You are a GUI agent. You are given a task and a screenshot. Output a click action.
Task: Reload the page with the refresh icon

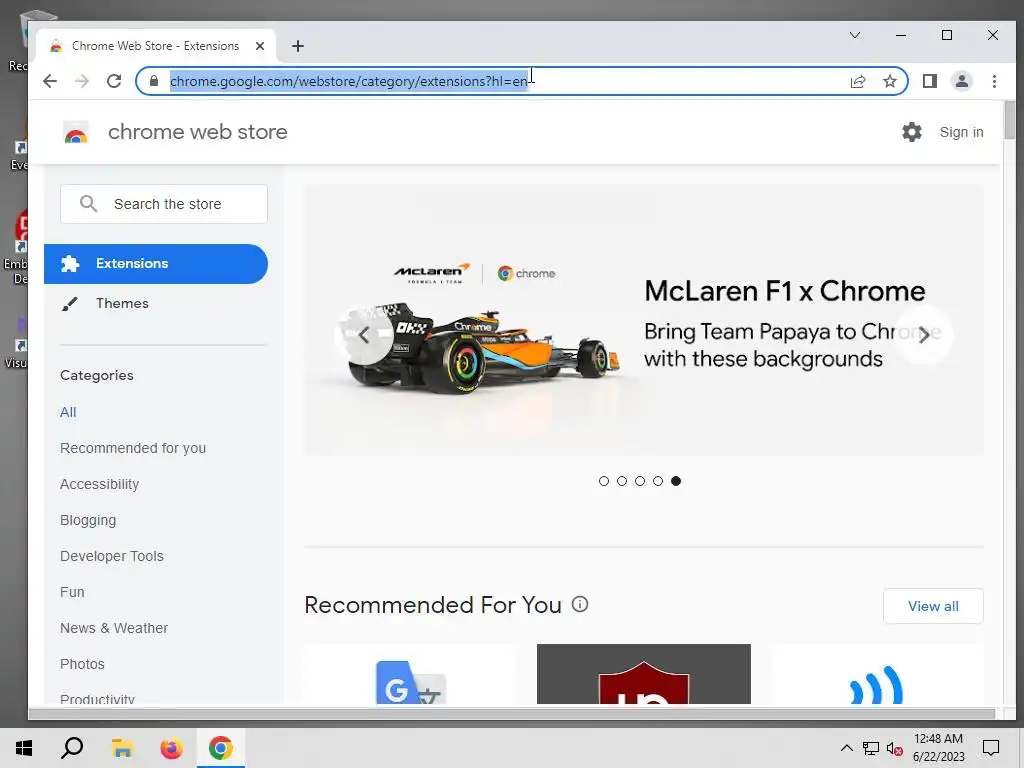(x=114, y=81)
